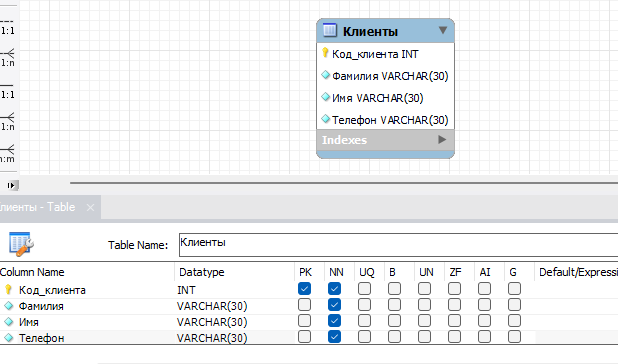Uncheck NN for Фамилия column
Screen dimensions: 618x364
(334, 305)
